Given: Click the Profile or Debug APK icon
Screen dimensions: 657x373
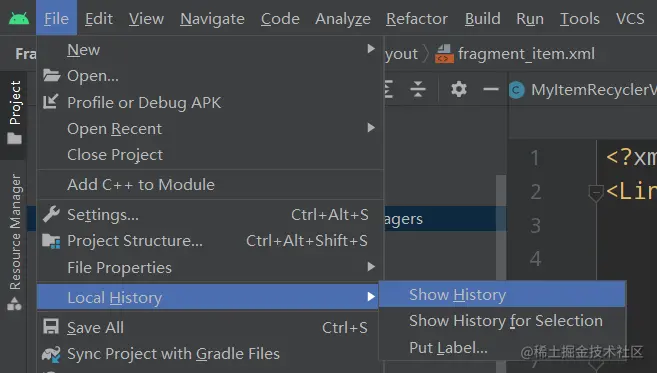Looking at the screenshot, I should click(x=51, y=102).
